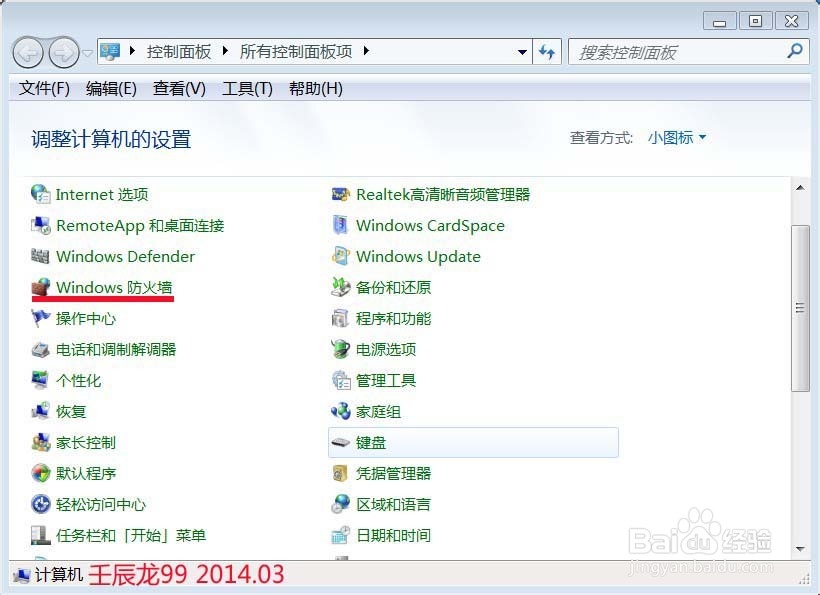Click the 所有控制面板项 breadcrumb segment
This screenshot has width=820, height=595.
click(x=296, y=51)
